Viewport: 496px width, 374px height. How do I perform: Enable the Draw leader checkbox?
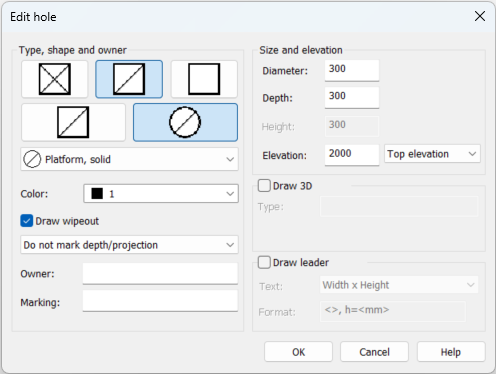point(264,262)
